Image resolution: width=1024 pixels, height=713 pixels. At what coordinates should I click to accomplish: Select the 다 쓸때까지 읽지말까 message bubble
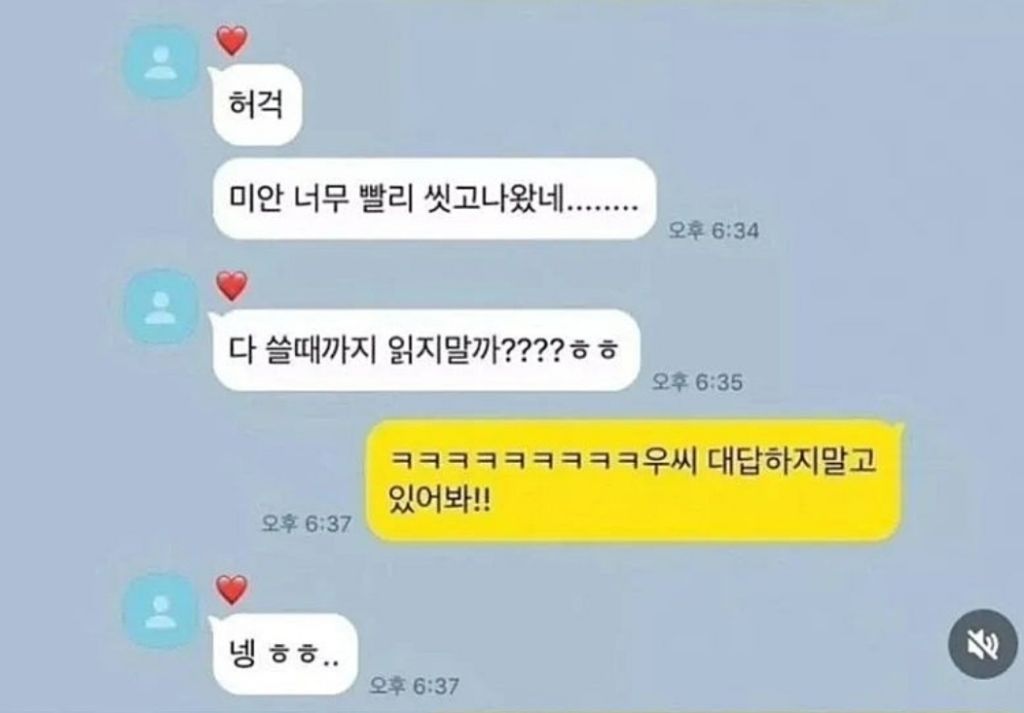pos(426,350)
